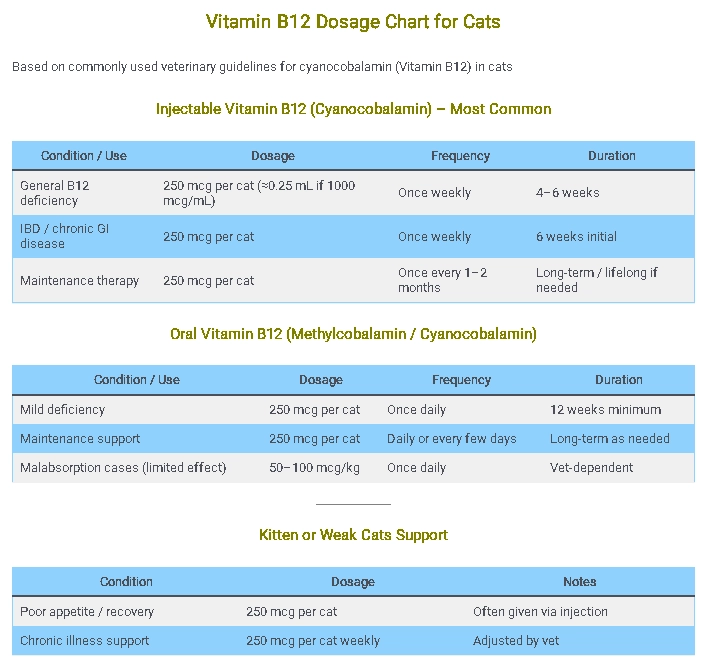Click the '250 mcg per cat weekly' cell
The height and width of the screenshot is (667, 705).
click(x=313, y=640)
